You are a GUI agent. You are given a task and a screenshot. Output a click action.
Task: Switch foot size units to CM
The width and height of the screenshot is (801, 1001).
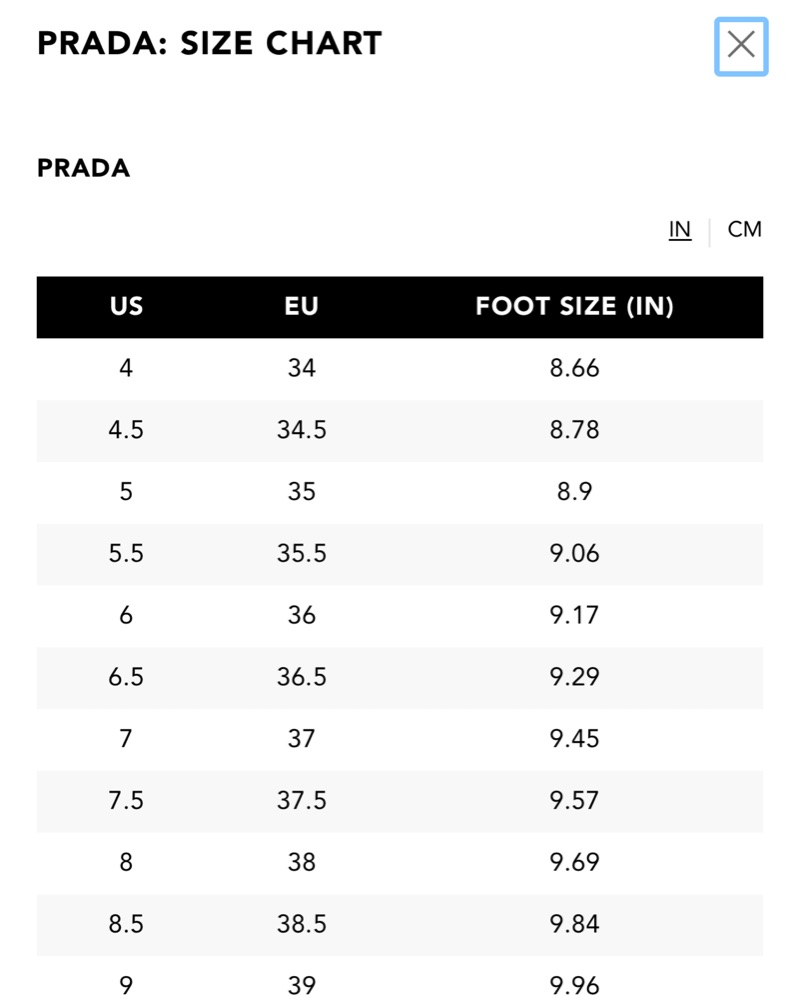[x=744, y=229]
